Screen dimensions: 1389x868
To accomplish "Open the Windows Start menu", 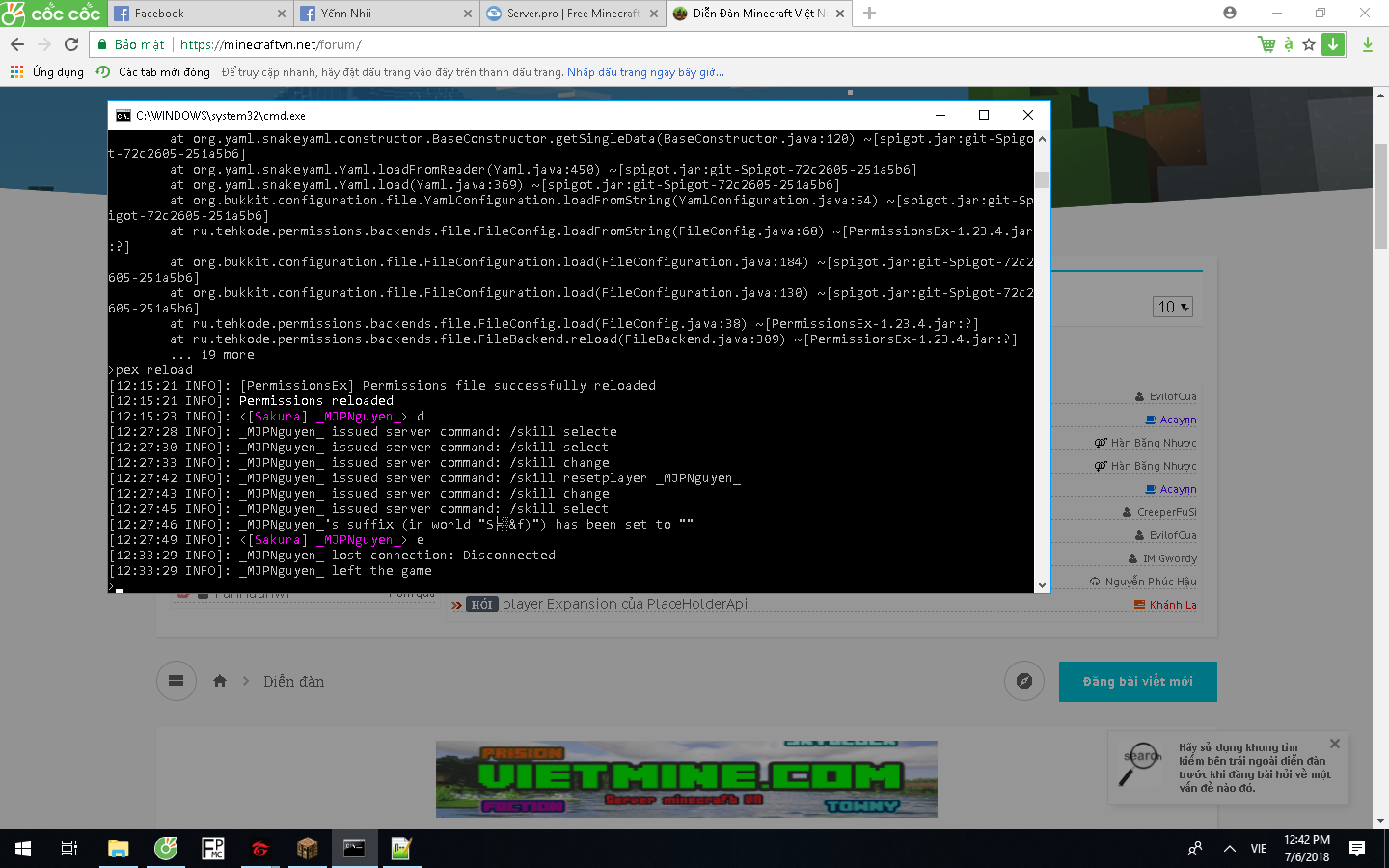I will point(23,849).
